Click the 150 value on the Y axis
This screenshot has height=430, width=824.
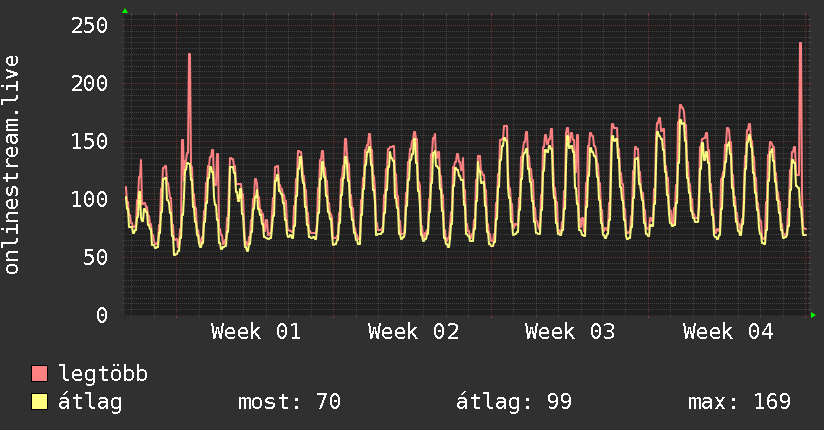(x=90, y=141)
